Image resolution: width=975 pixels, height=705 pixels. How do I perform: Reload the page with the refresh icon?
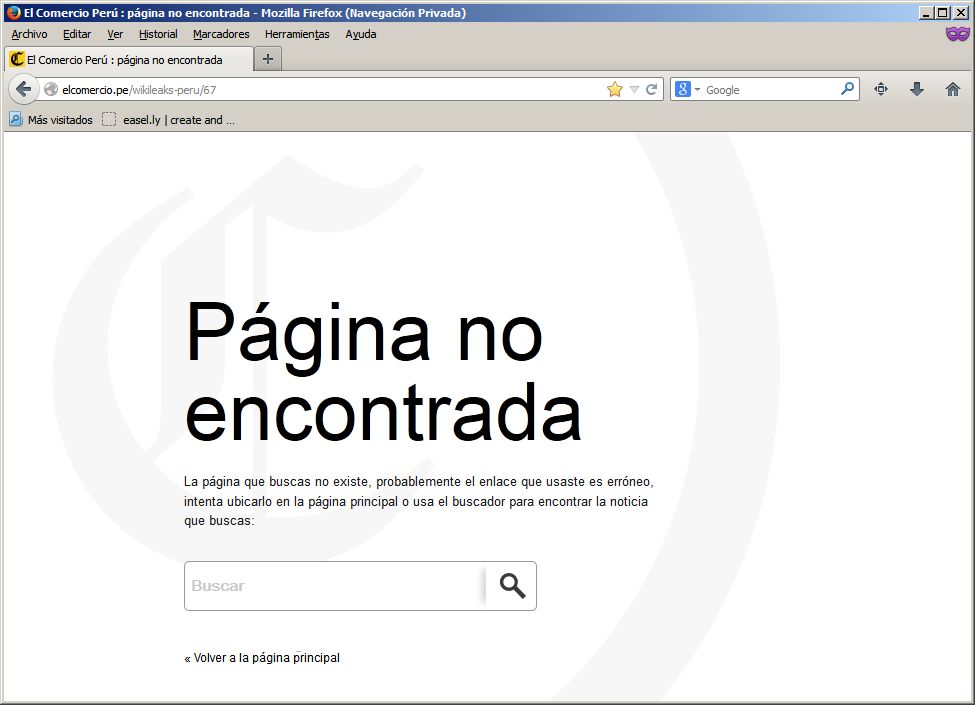tap(652, 90)
